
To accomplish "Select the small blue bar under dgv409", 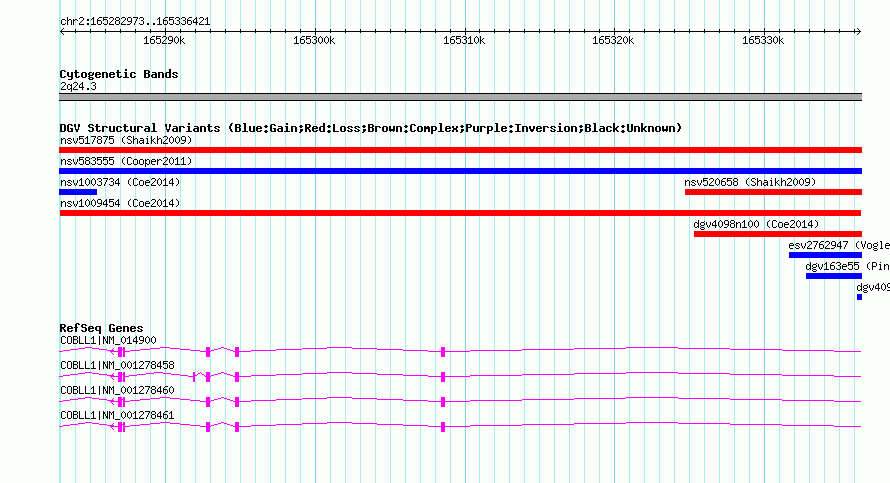I will 859,297.
